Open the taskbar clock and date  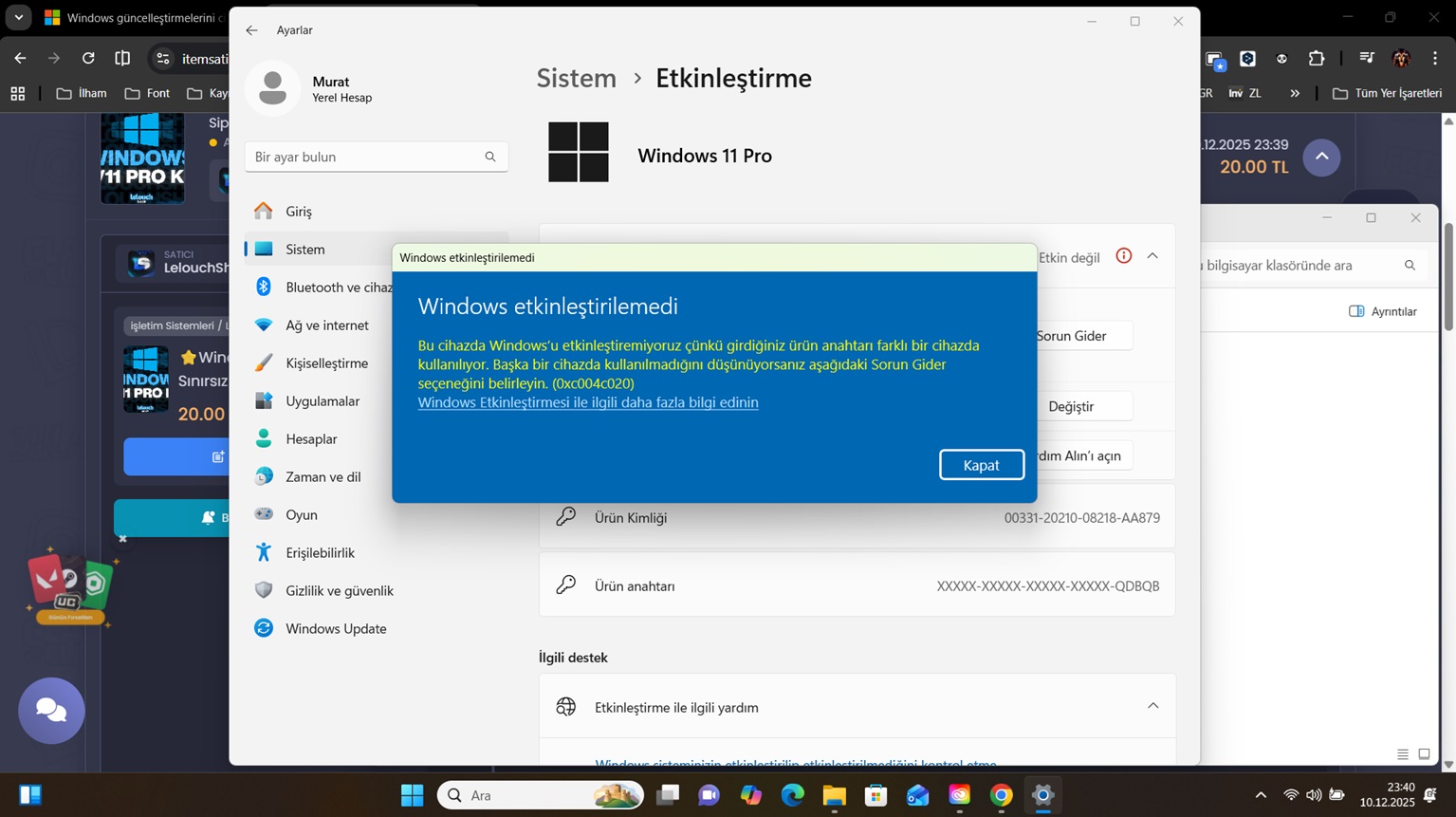point(1388,795)
